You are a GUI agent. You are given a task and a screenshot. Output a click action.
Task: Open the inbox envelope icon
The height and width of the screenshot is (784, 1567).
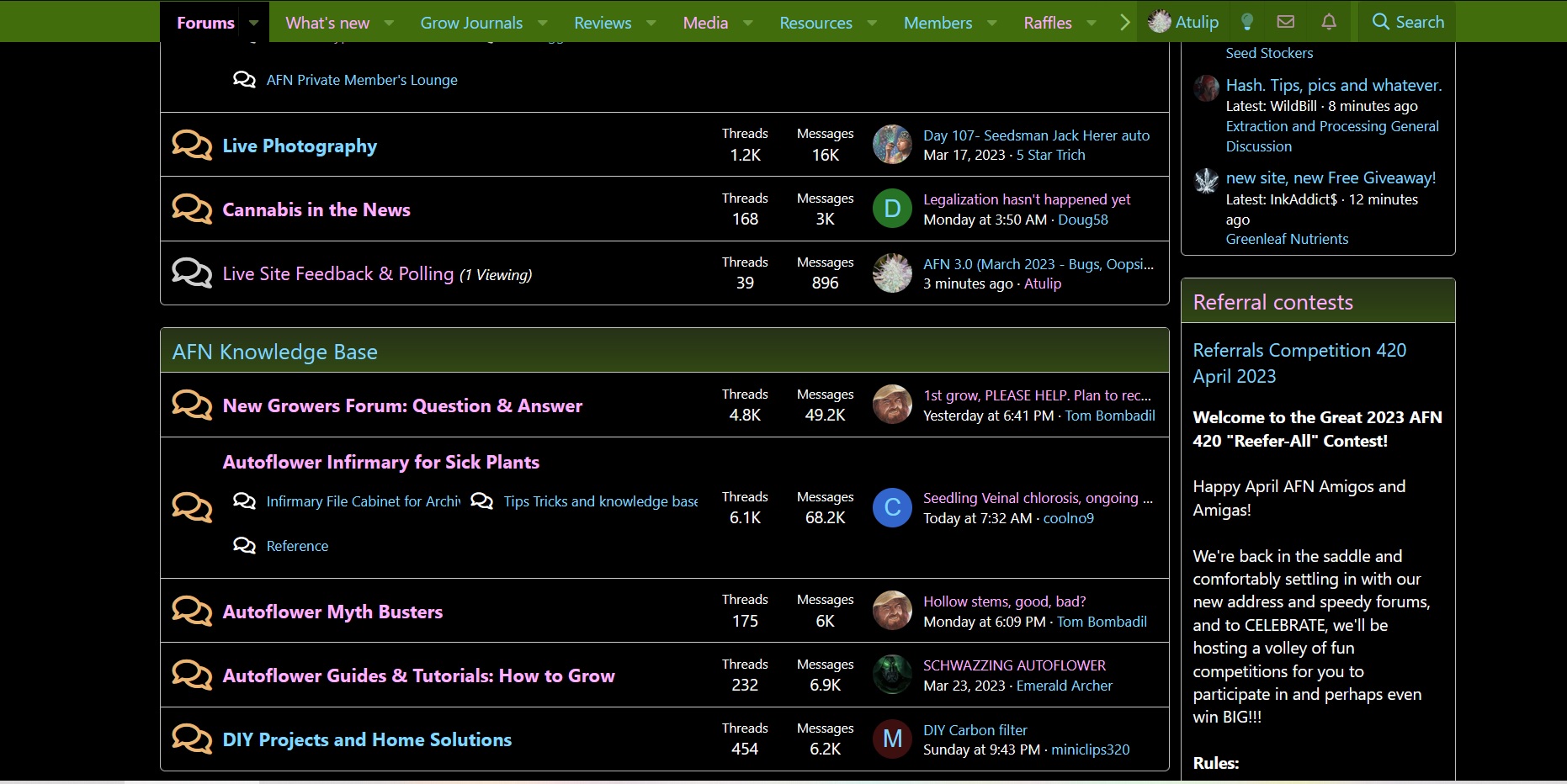tap(1285, 22)
